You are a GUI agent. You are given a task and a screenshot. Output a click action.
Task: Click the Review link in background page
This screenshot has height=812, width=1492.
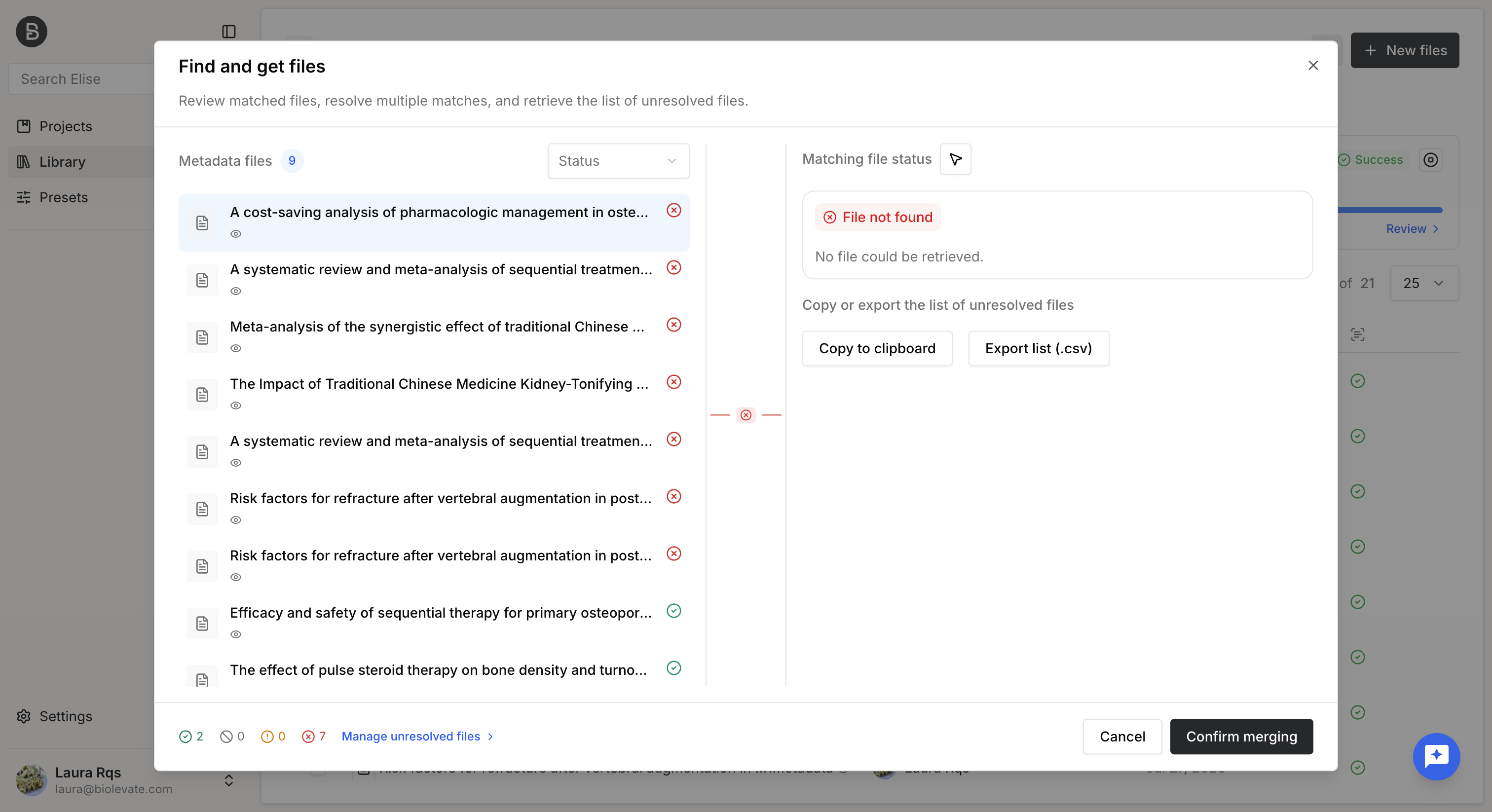click(1412, 229)
